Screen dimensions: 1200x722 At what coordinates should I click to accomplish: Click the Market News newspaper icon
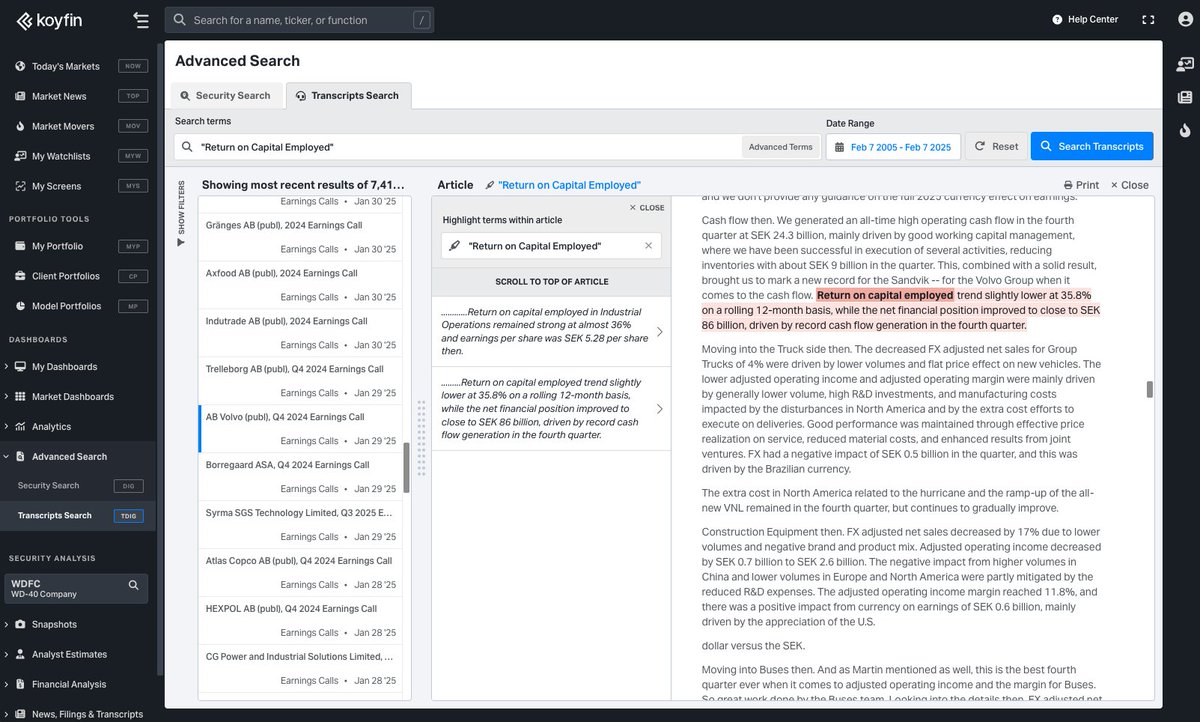[x=20, y=96]
